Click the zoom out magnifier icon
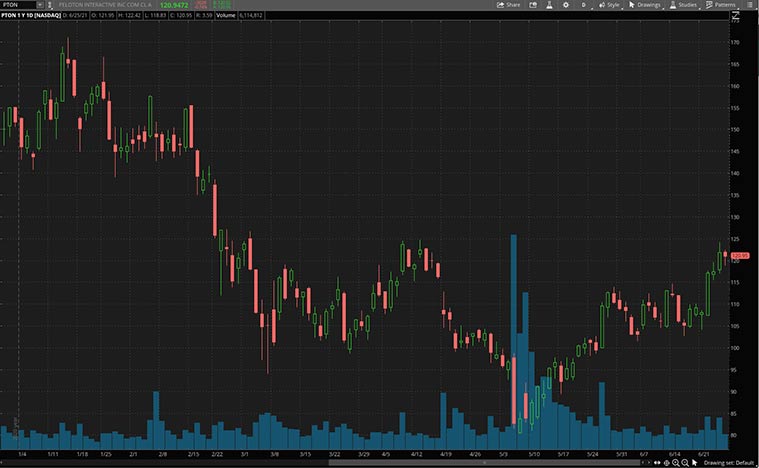This screenshot has height=468, width=759. (685, 463)
